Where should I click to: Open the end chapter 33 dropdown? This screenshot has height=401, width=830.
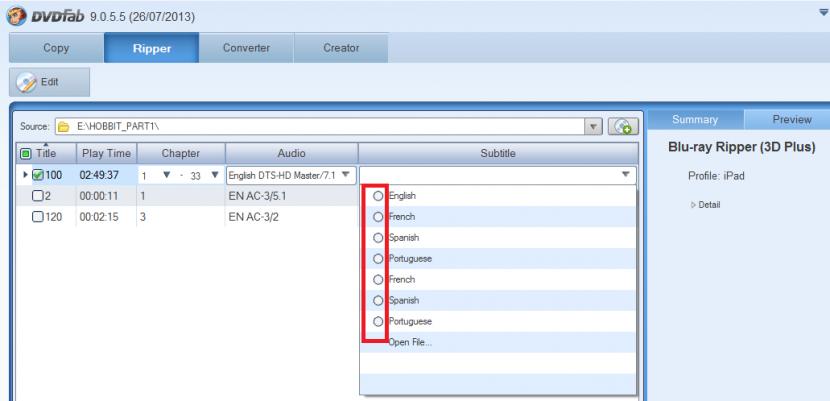pyautogui.click(x=212, y=176)
